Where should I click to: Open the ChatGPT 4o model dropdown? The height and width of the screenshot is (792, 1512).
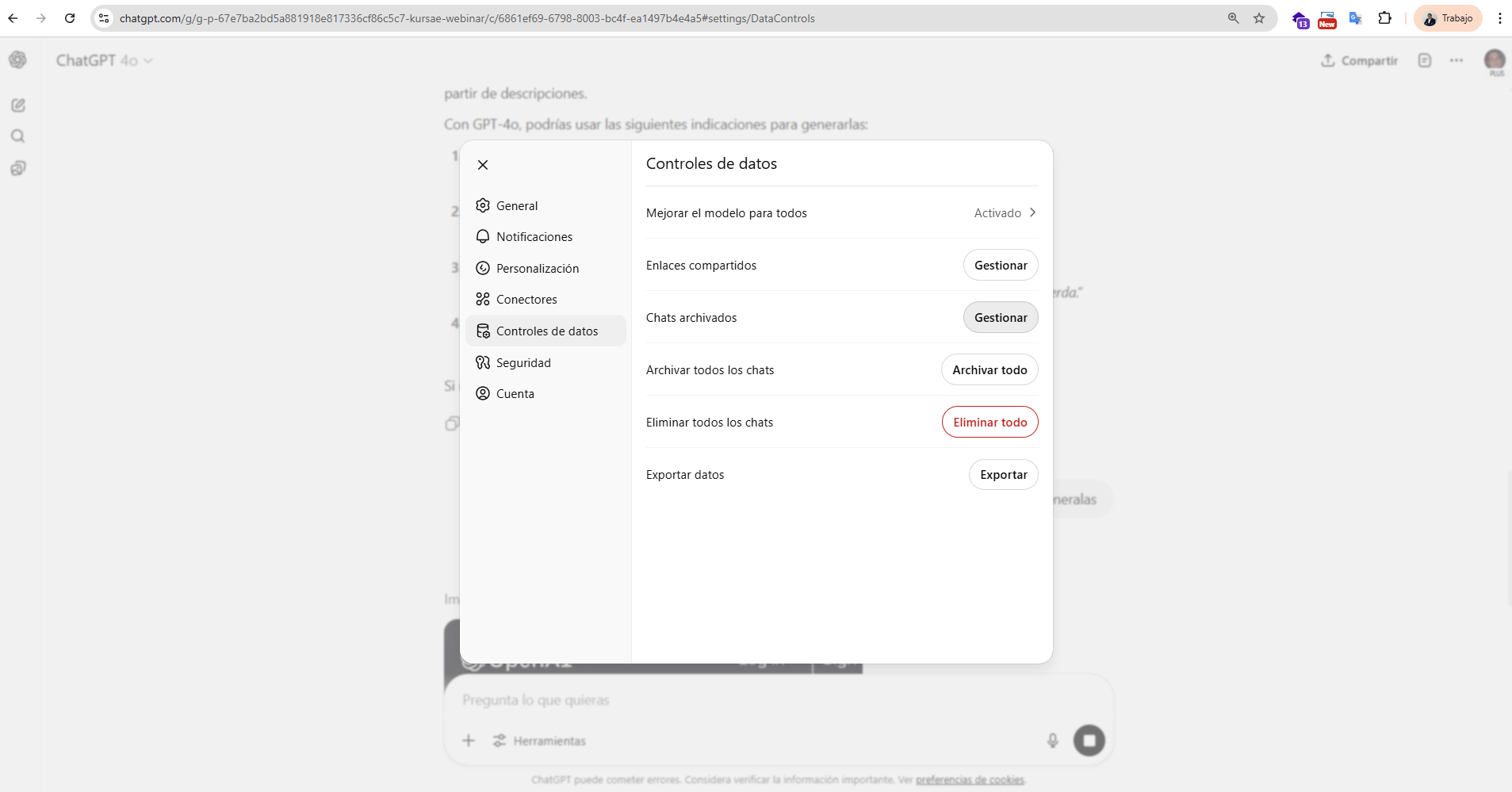[104, 61]
